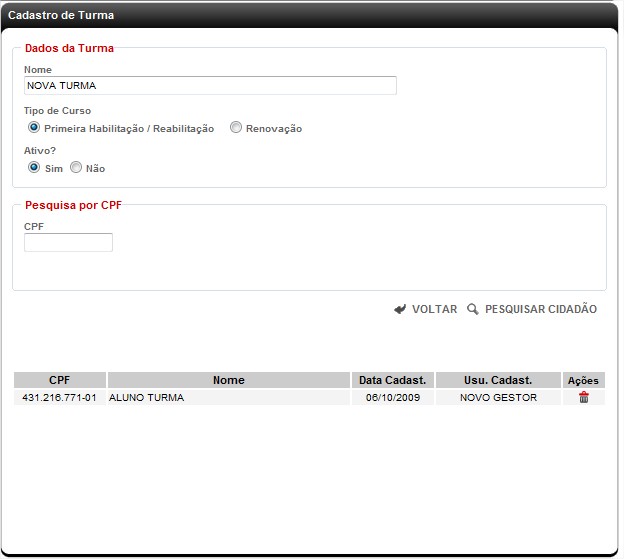624x559 pixels.
Task: Focus the CPF search input field
Action: point(68,243)
